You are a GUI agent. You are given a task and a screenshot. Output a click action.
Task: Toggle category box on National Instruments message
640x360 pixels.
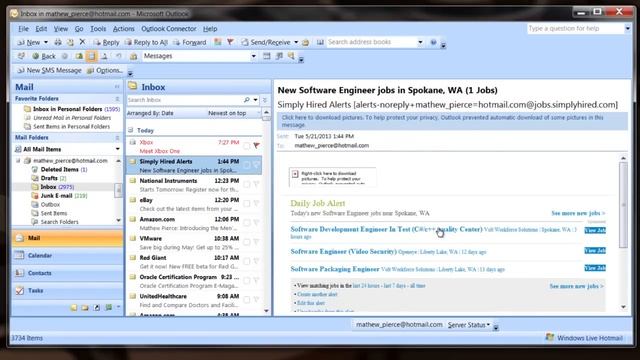pyautogui.click(x=247, y=184)
